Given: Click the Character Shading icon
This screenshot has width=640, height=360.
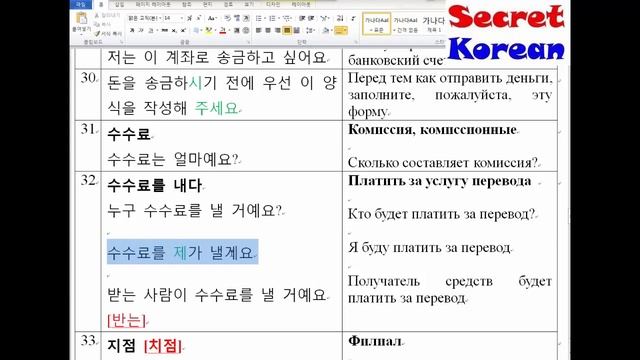Looking at the screenshot, I should (237, 30).
